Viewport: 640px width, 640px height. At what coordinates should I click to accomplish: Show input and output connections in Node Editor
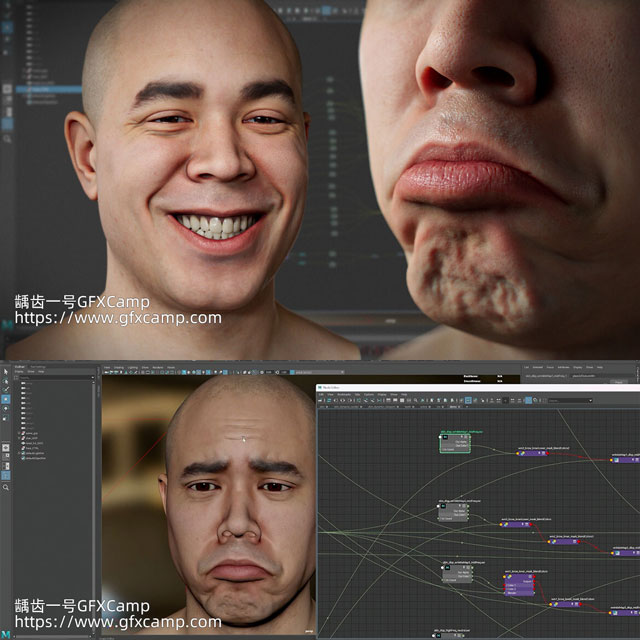pyautogui.click(x=342, y=400)
